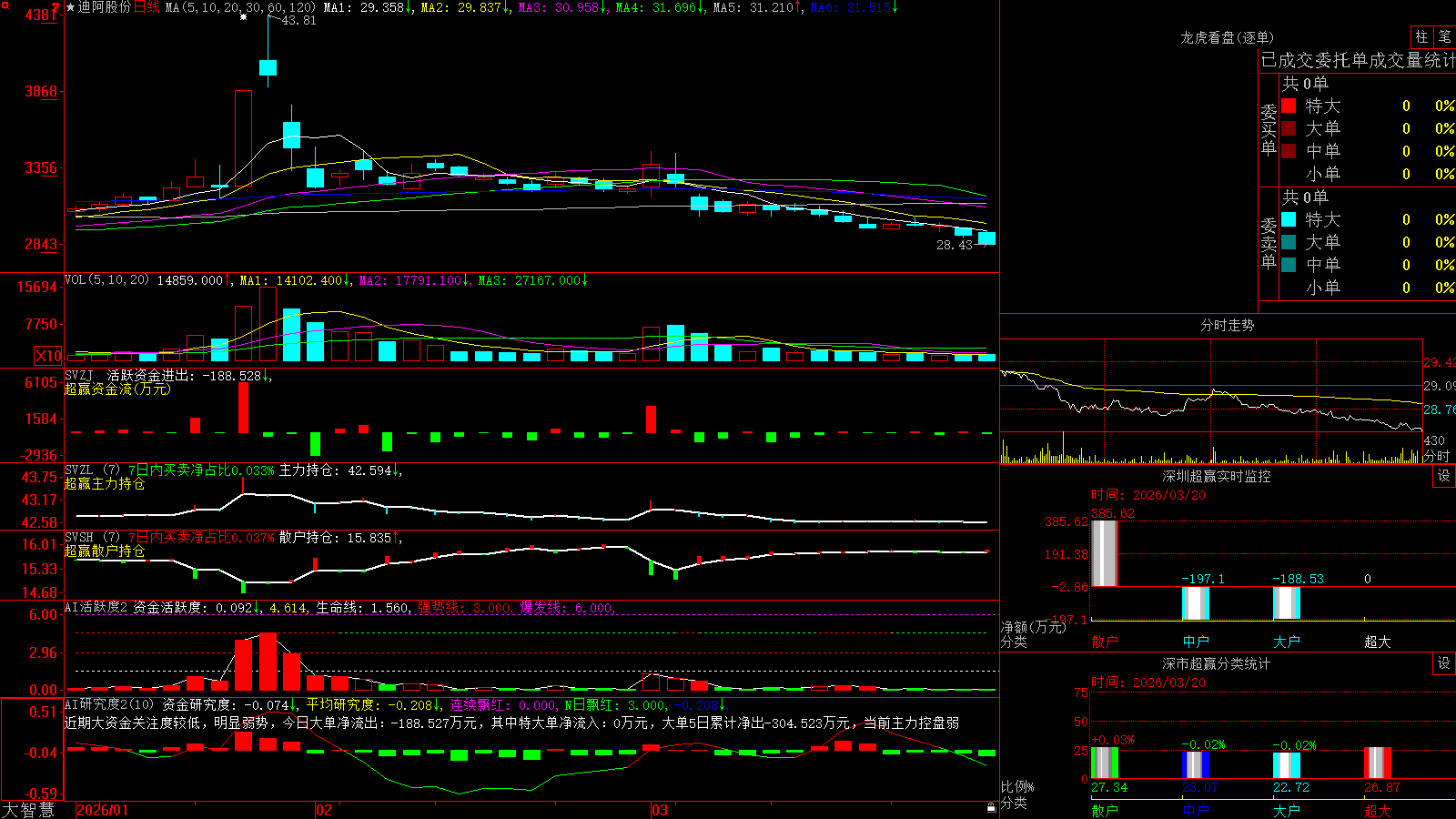Click the 散户 ratio bar showing 27.34
Screen dimensions: 1456x819
pos(1104,763)
